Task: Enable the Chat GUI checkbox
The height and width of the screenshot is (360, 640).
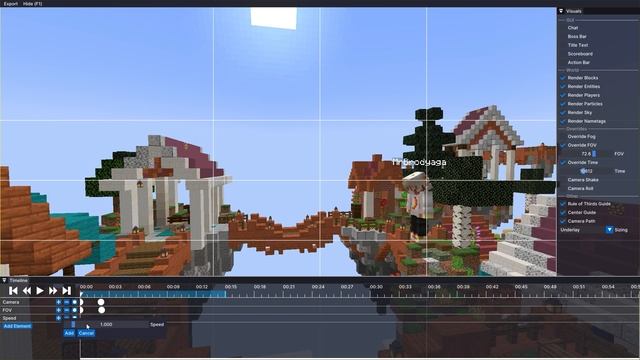Action: pos(562,28)
